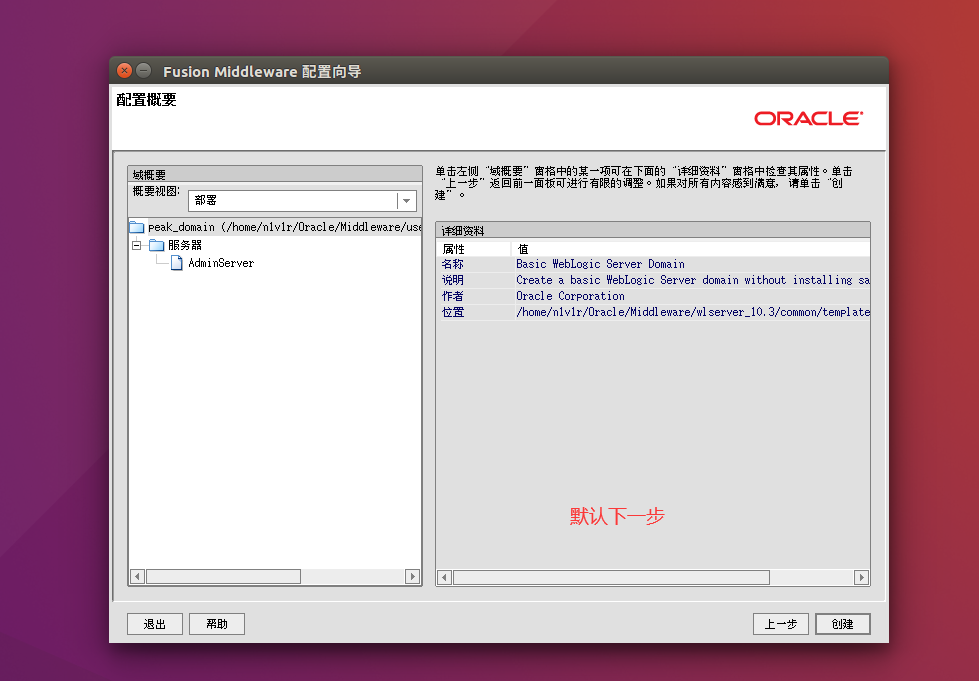
Task: Open the 概要视图 dropdown
Action: [x=407, y=200]
